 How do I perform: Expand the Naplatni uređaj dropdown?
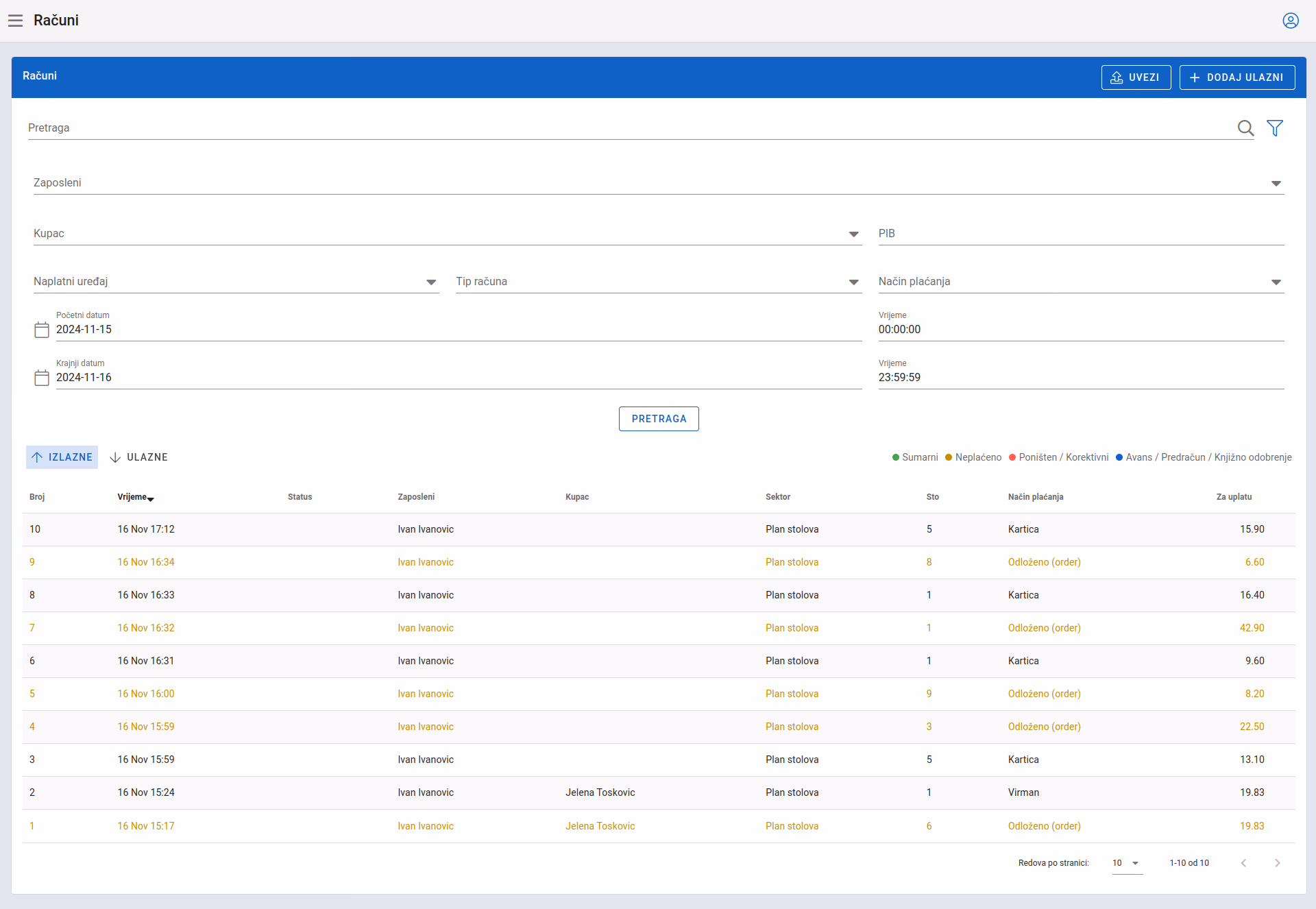(431, 282)
